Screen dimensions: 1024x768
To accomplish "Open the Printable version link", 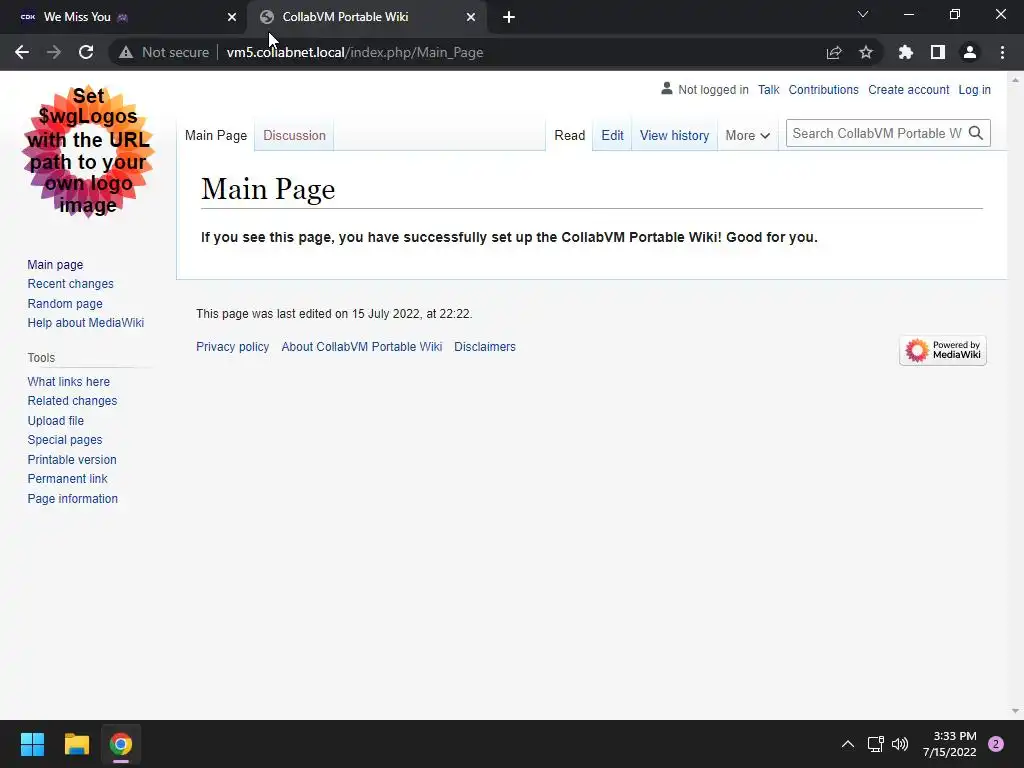I will click(72, 459).
